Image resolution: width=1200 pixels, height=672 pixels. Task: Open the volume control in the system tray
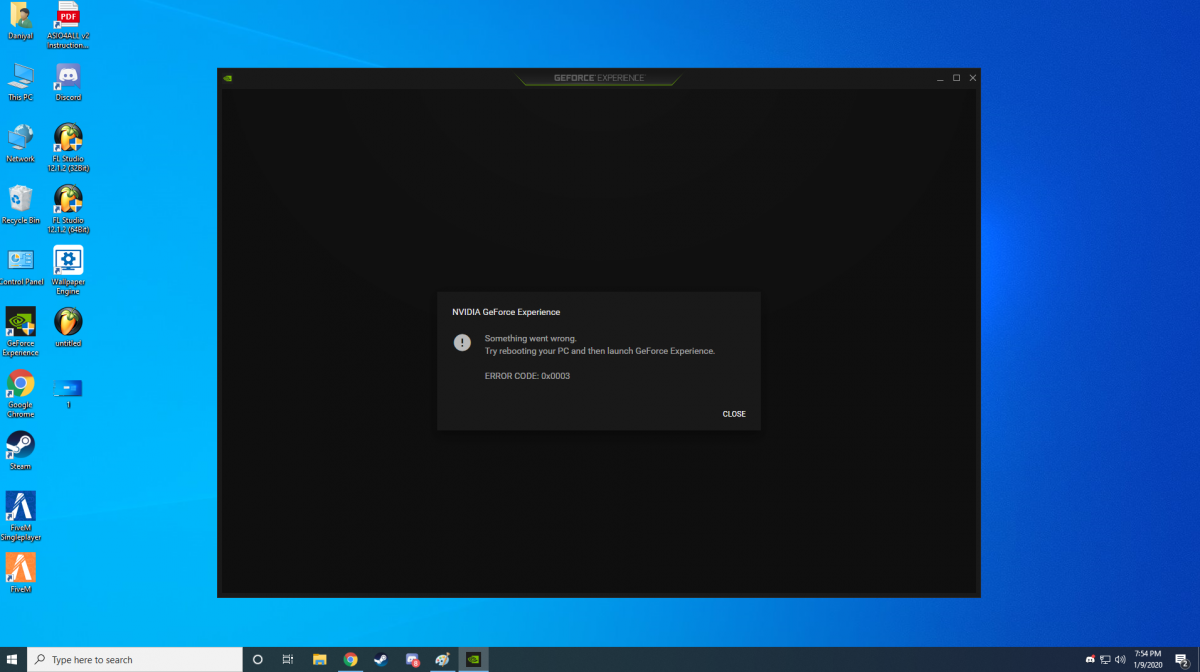[x=1120, y=660]
